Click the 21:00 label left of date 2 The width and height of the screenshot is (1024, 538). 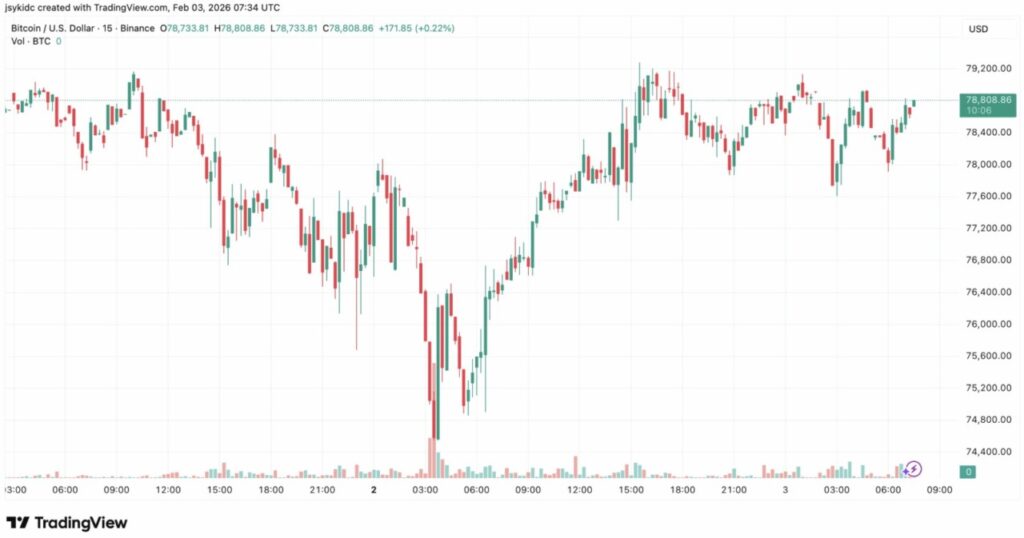pyautogui.click(x=321, y=490)
